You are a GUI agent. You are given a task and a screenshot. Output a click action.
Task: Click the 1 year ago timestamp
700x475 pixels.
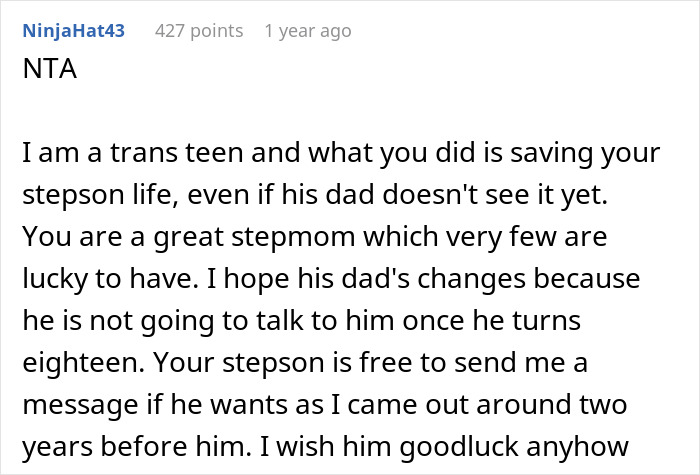307,31
